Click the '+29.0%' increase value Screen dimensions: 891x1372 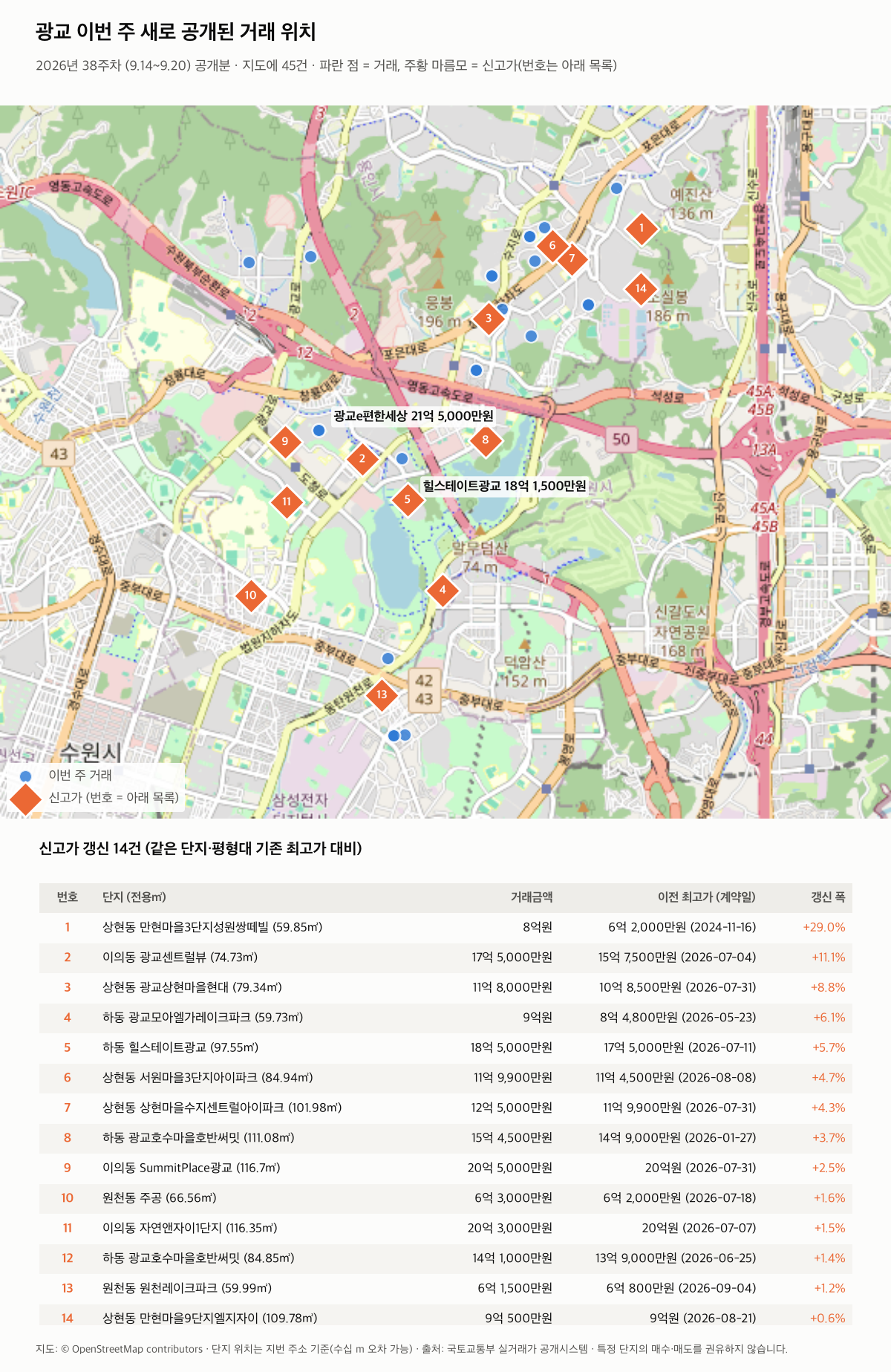click(x=824, y=927)
